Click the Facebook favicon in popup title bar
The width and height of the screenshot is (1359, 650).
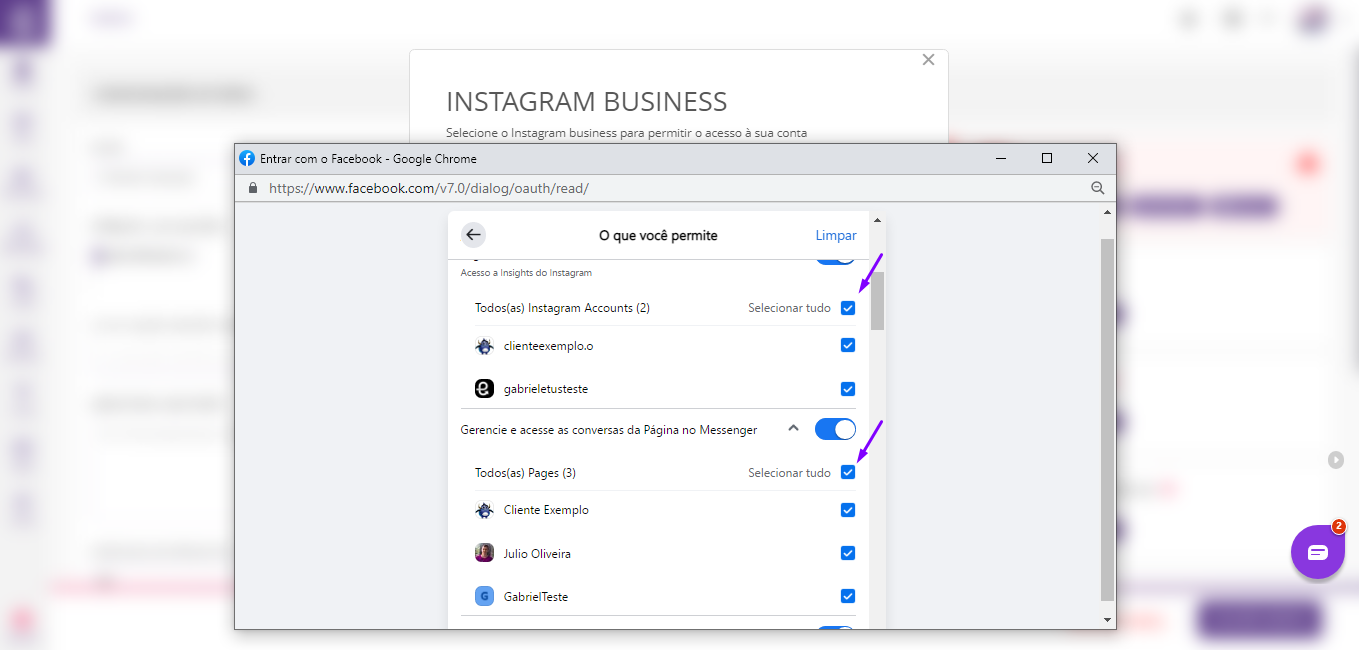tap(247, 158)
